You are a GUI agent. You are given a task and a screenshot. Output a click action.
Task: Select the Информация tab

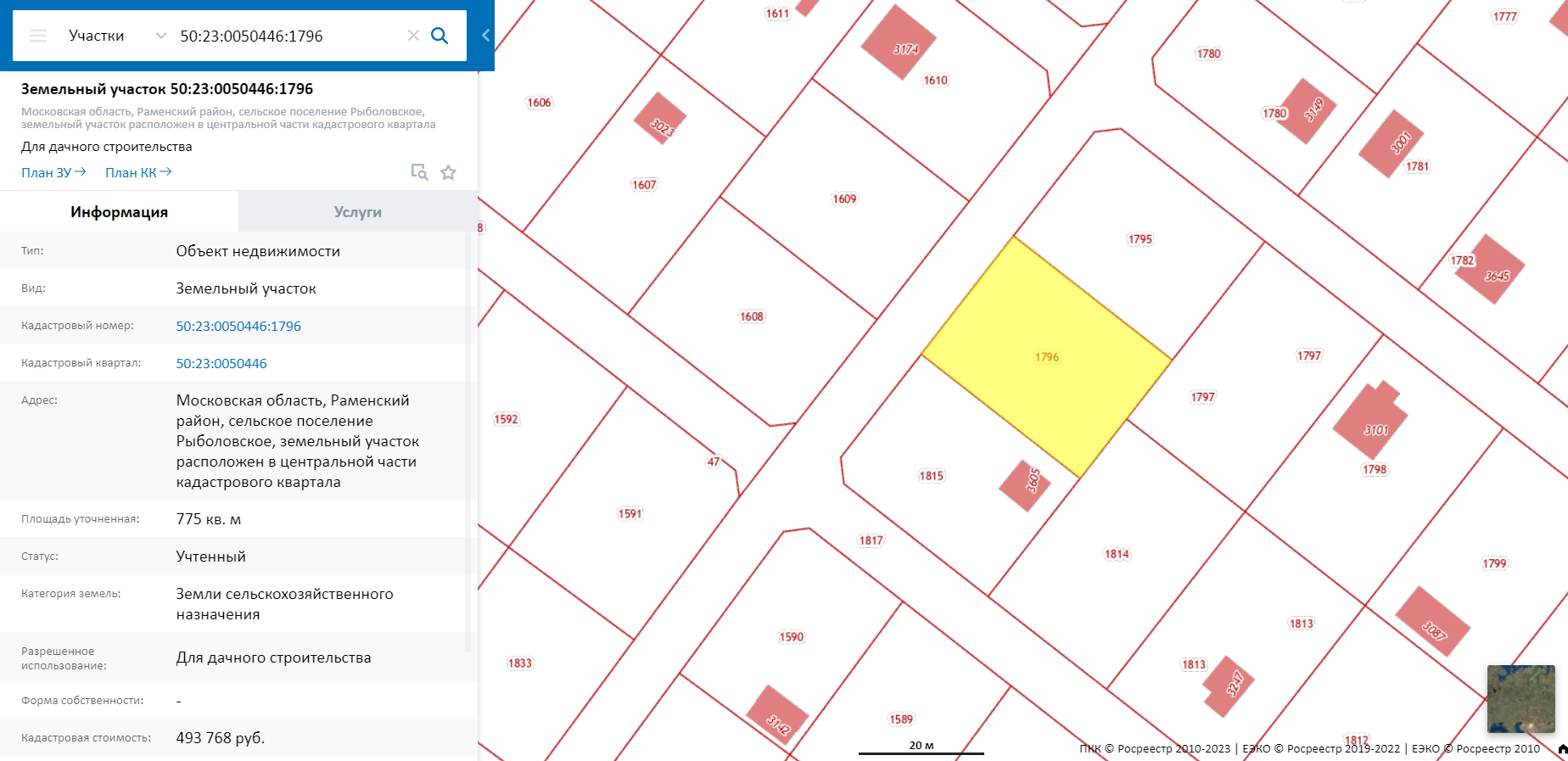[x=119, y=211]
